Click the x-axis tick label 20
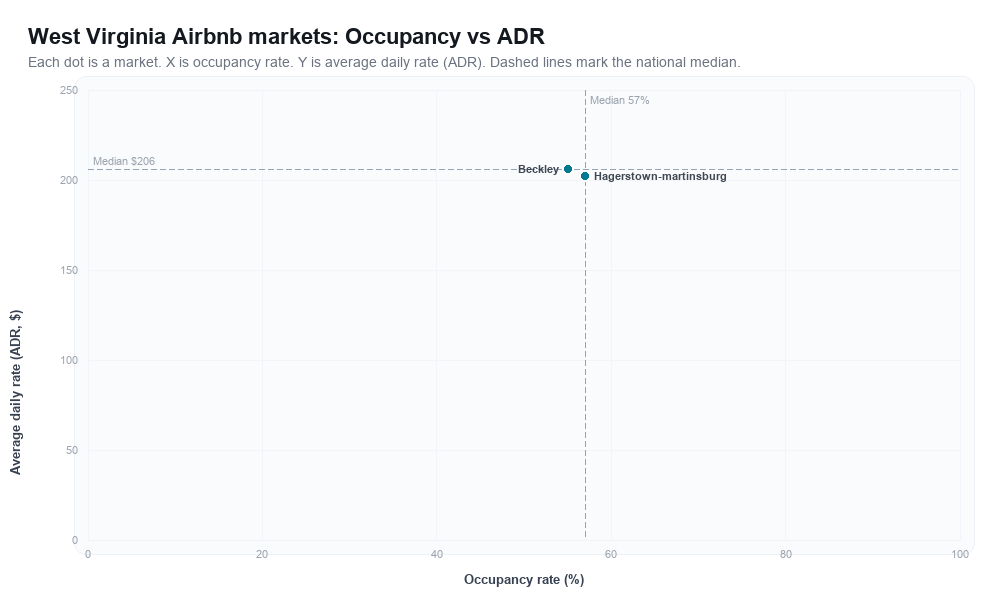 click(262, 555)
